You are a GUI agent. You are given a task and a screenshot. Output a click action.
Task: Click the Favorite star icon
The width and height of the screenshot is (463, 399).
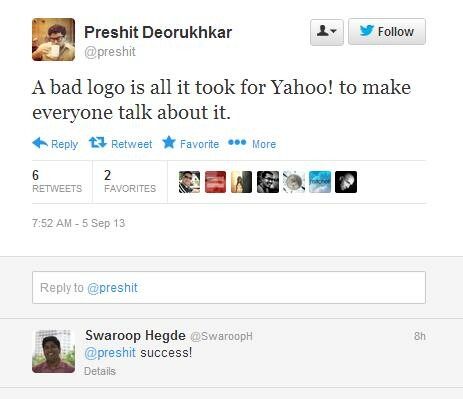pyautogui.click(x=169, y=143)
